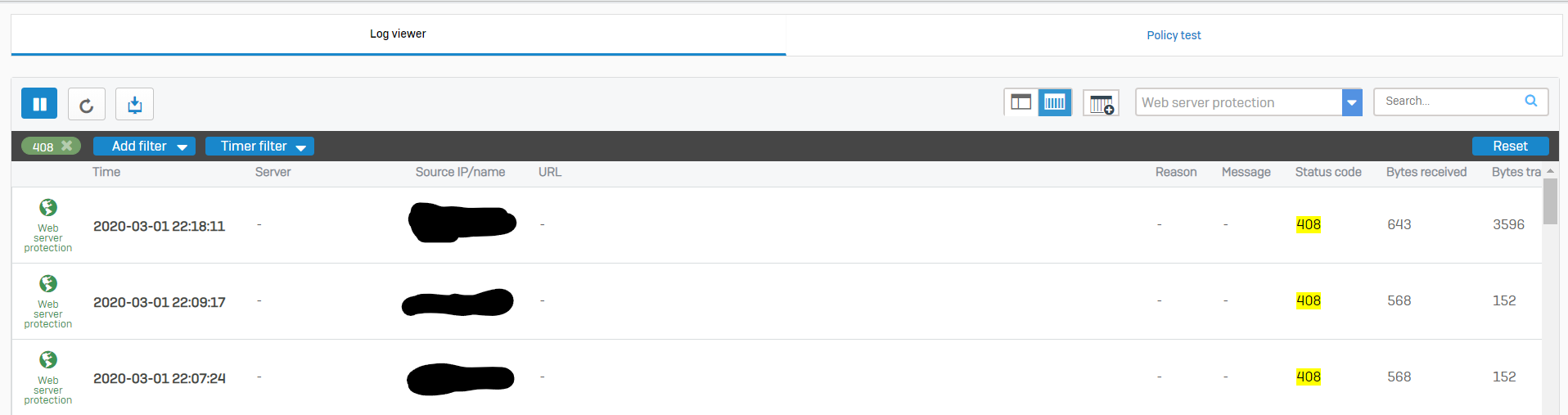
Task: Remove the 408 filter tag
Action: pos(67,146)
